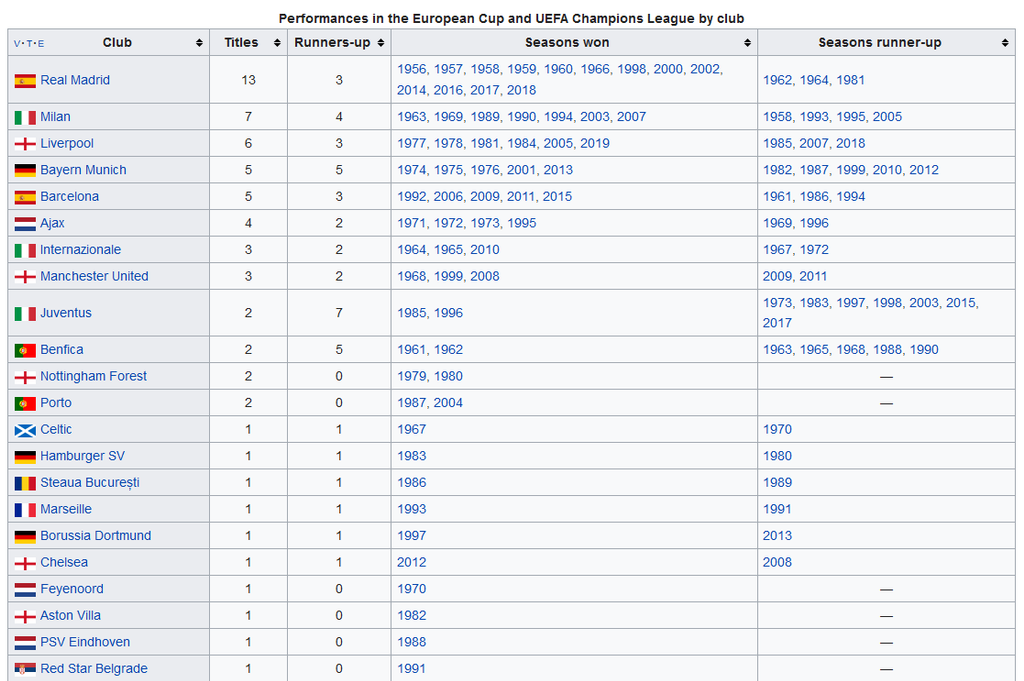Screen dimensions: 1024x681
Task: Click the France flag beside Marseille
Action: coord(25,510)
